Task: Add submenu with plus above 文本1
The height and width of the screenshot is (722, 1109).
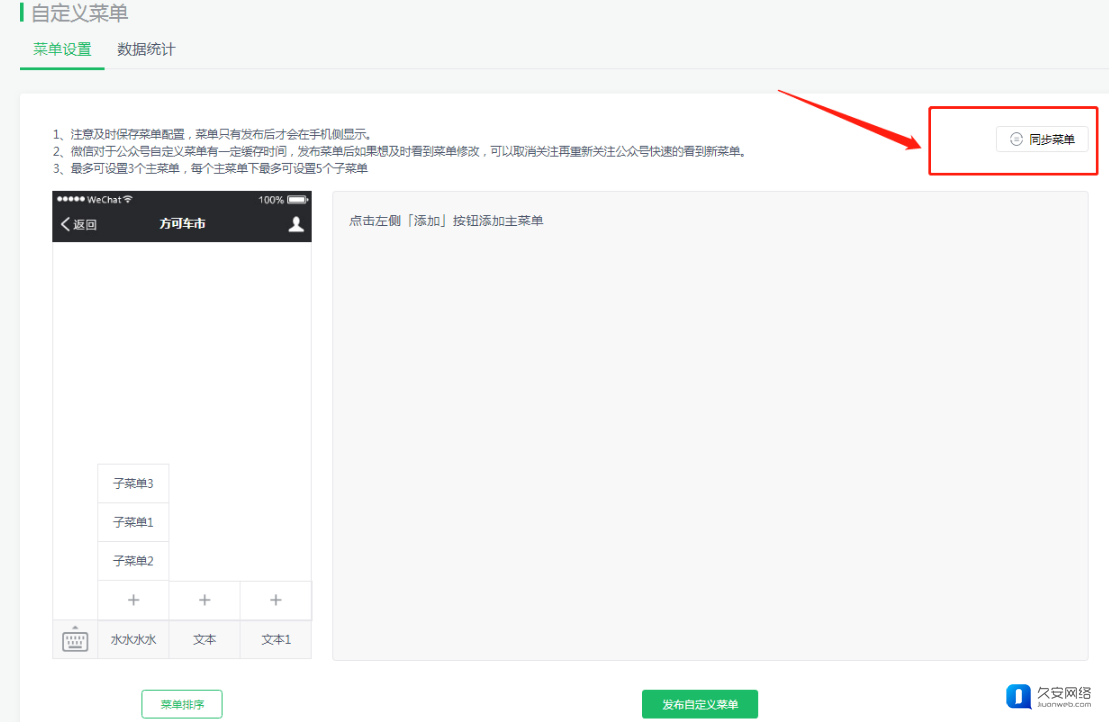Action: (276, 600)
